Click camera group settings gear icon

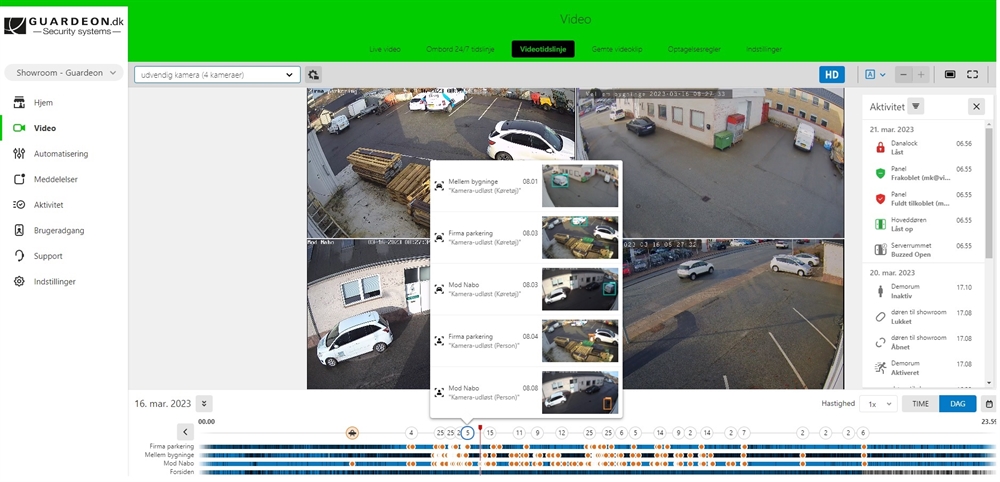click(x=313, y=75)
